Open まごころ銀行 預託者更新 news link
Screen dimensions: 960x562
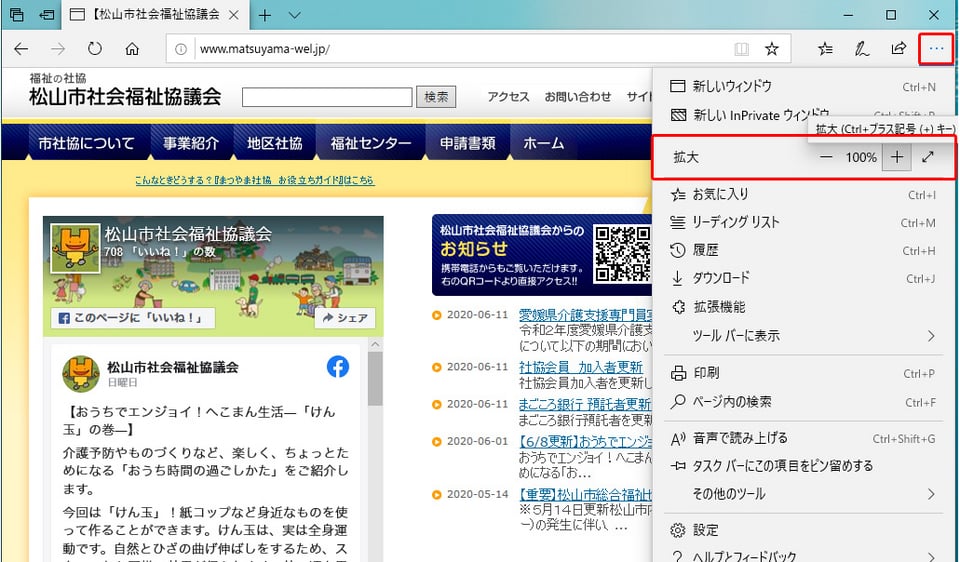click(585, 405)
